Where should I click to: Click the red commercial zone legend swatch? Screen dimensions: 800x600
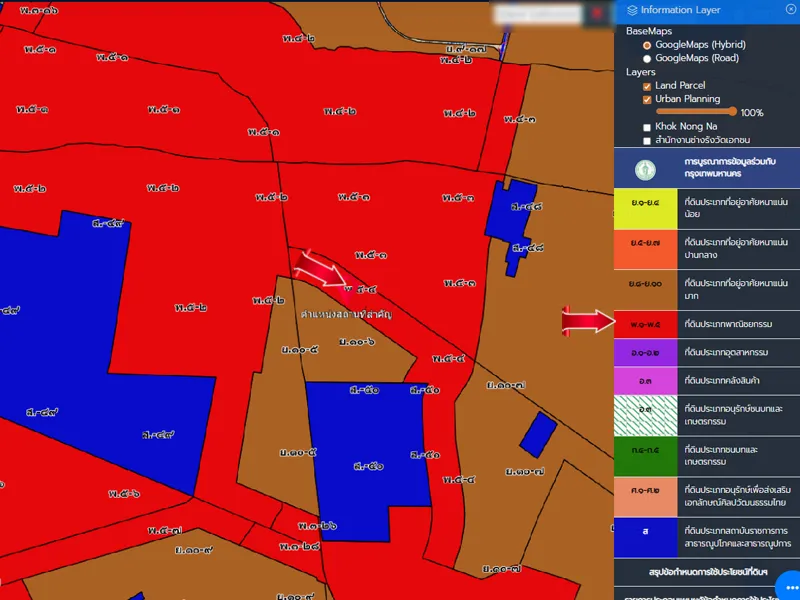tap(645, 325)
